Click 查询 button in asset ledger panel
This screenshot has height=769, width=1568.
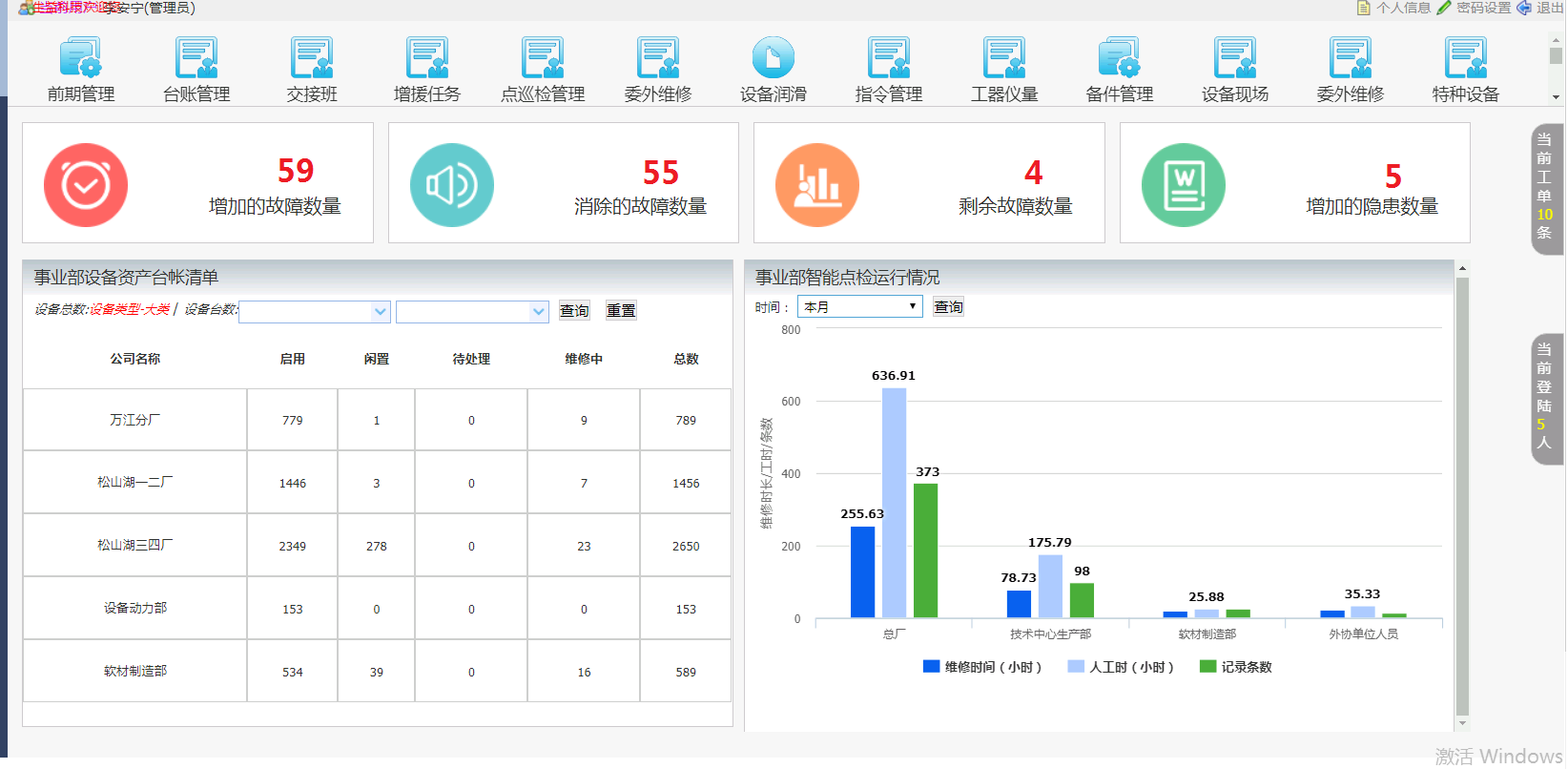(574, 310)
